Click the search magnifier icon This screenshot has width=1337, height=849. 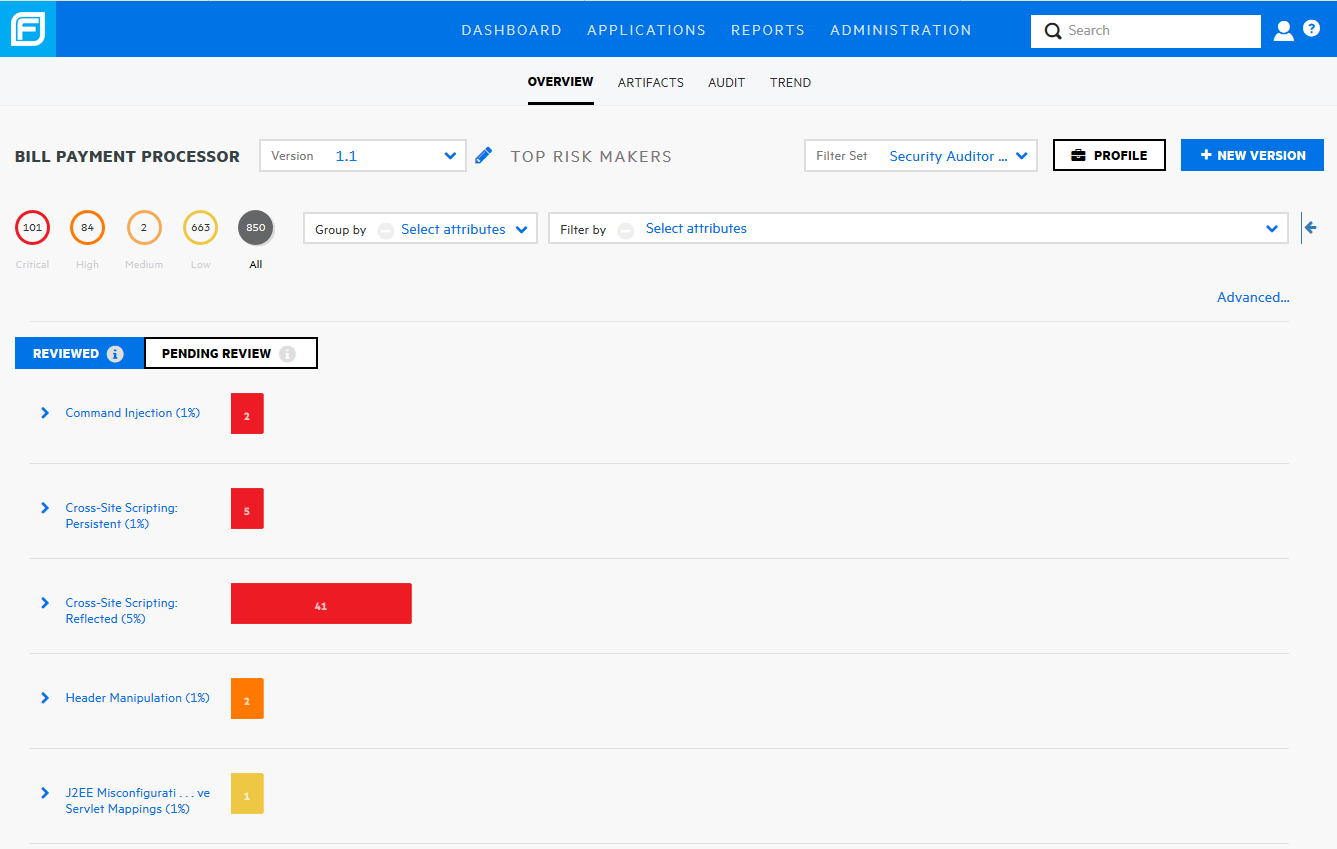[1053, 31]
